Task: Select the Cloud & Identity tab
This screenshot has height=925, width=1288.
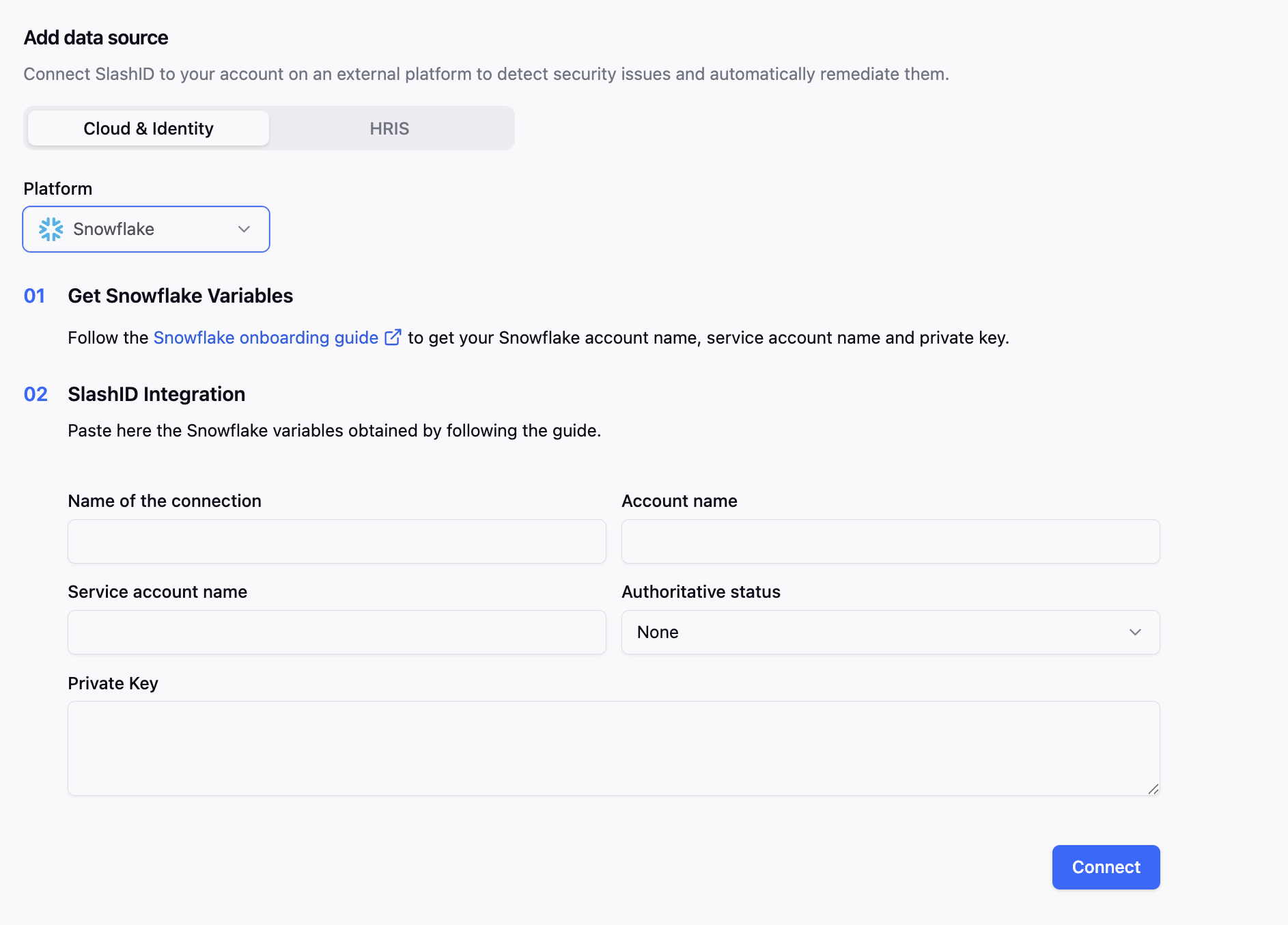Action: pyautogui.click(x=148, y=128)
